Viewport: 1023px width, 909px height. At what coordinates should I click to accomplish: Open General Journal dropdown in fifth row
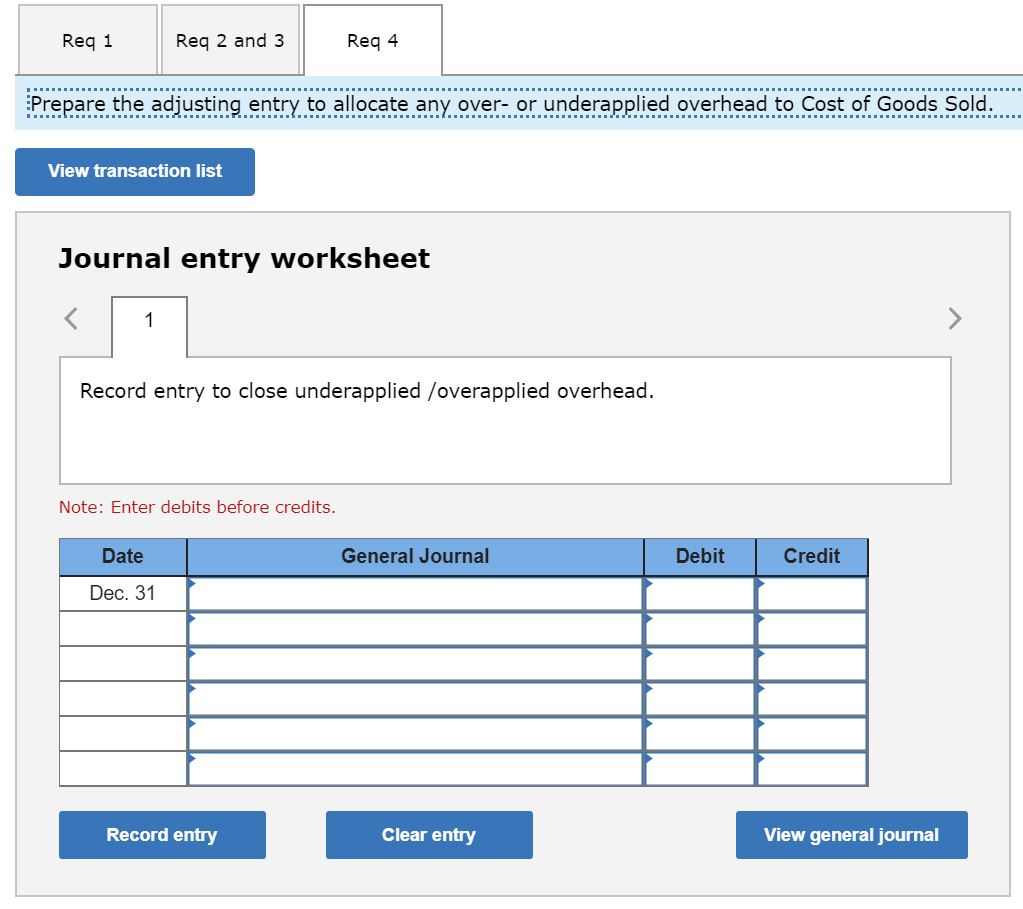coord(416,734)
